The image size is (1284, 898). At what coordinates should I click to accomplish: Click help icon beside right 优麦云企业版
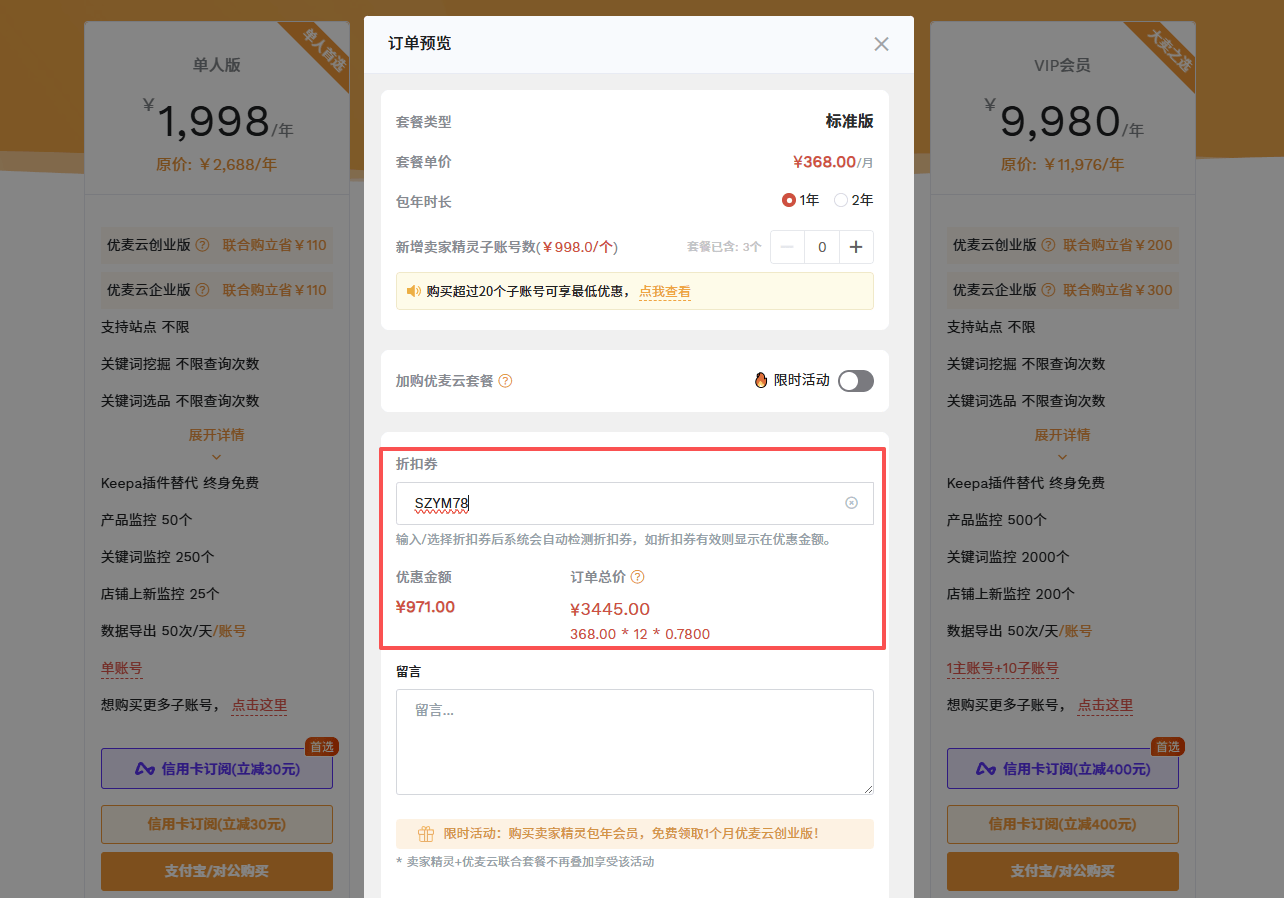point(1049,290)
